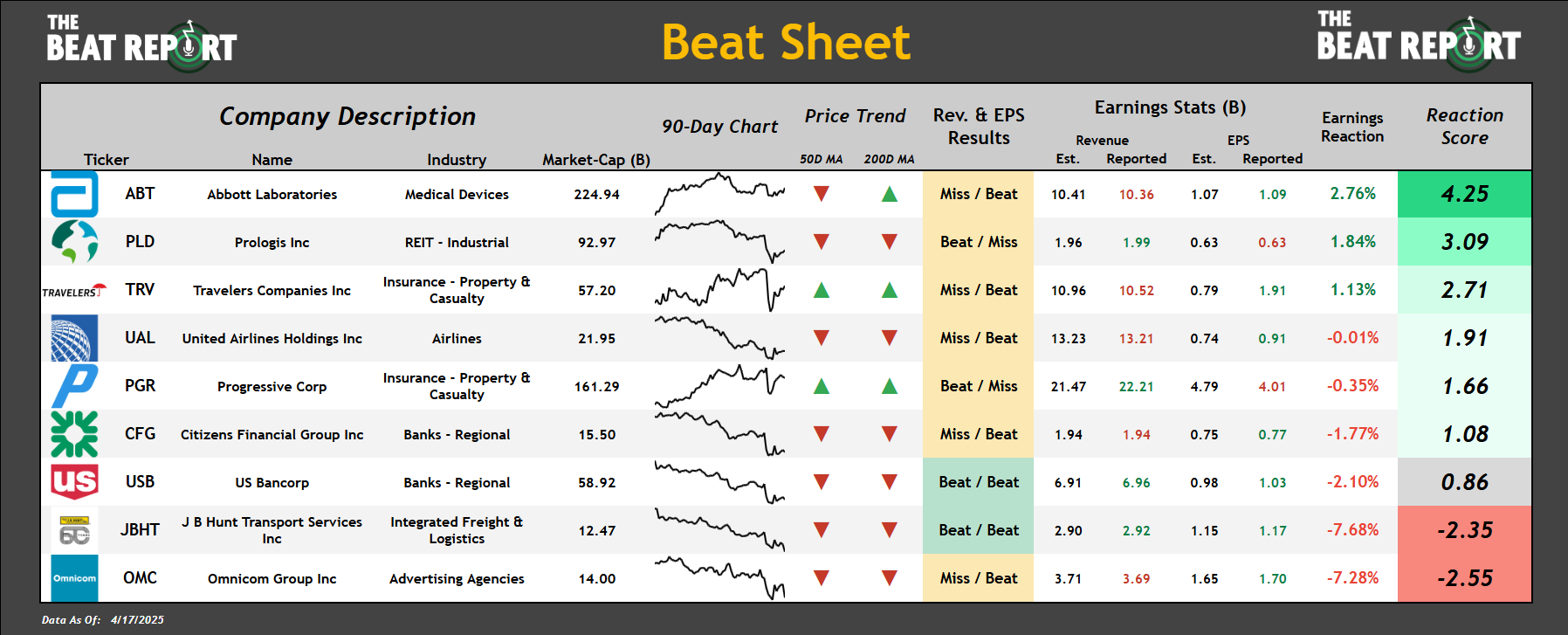Click the US Bancorp shield logo
The width and height of the screenshot is (1568, 635).
[74, 482]
